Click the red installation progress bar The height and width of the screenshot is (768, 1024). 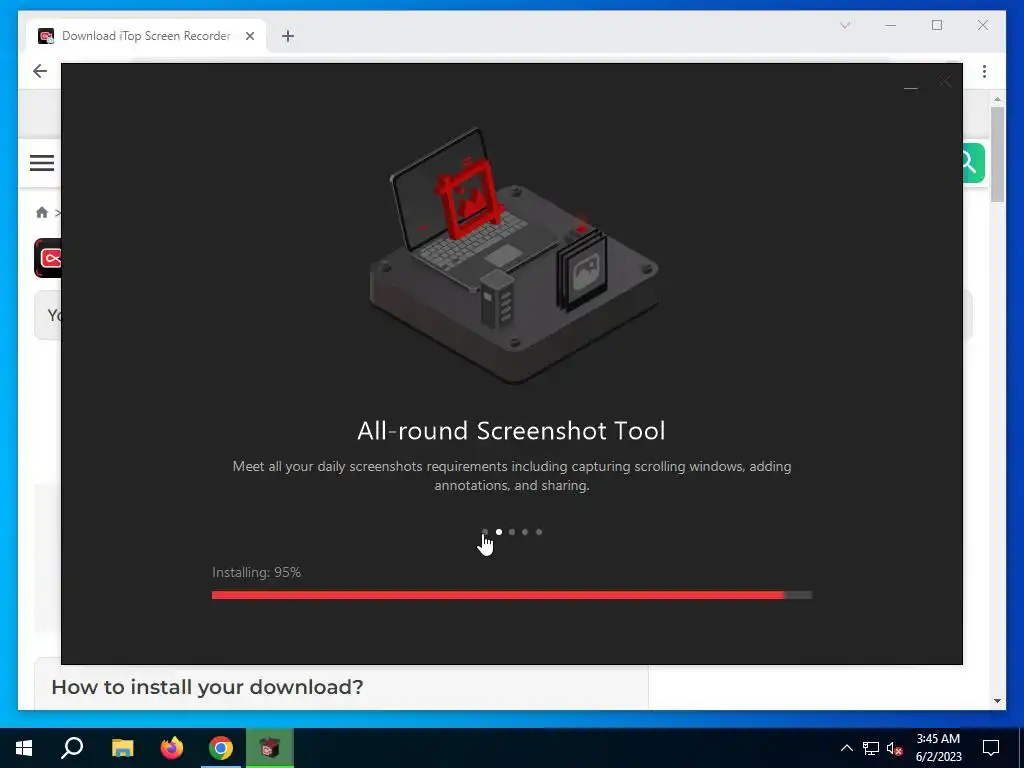tap(512, 595)
